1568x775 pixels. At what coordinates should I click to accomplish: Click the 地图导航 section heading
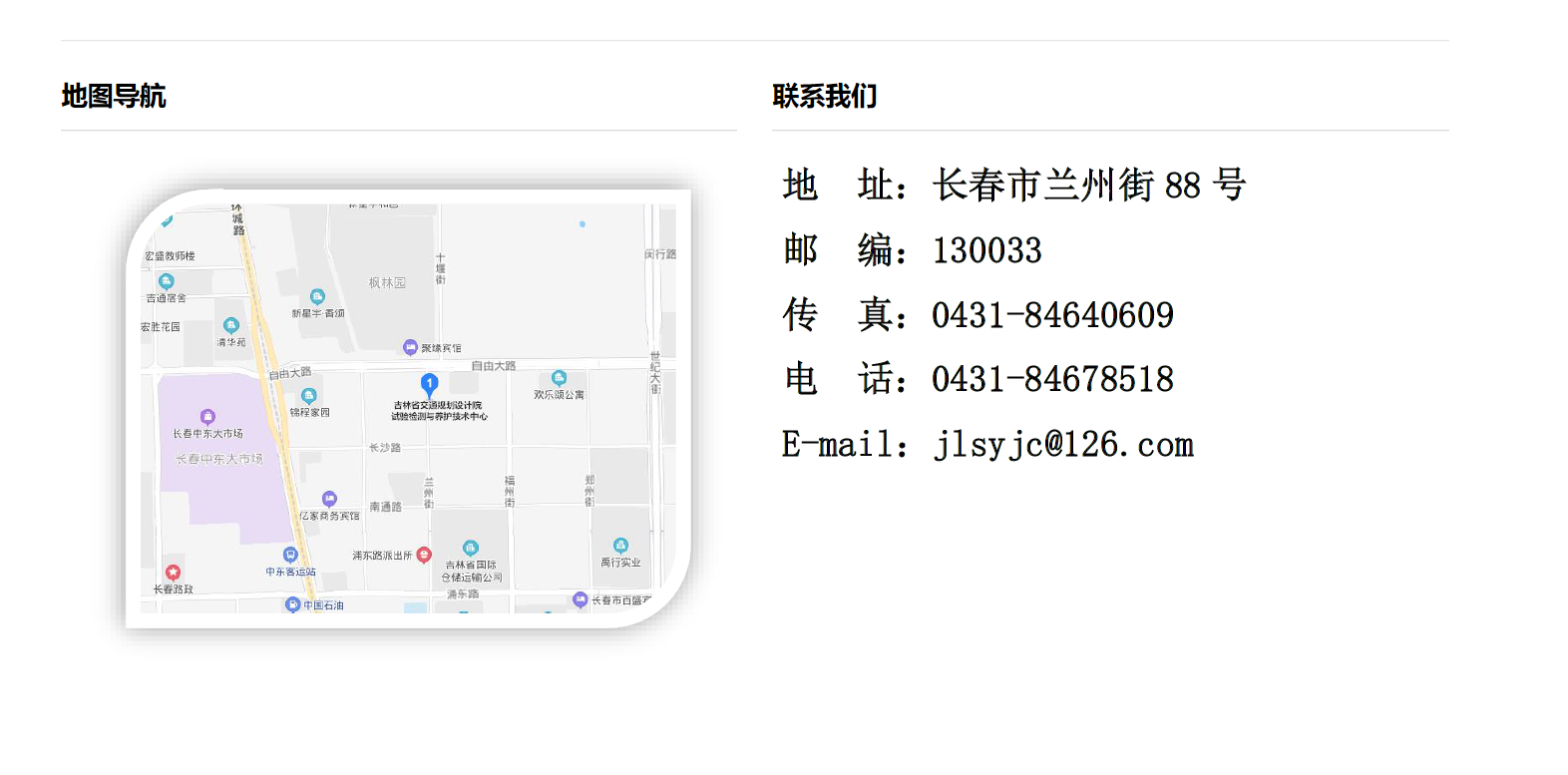click(x=114, y=97)
